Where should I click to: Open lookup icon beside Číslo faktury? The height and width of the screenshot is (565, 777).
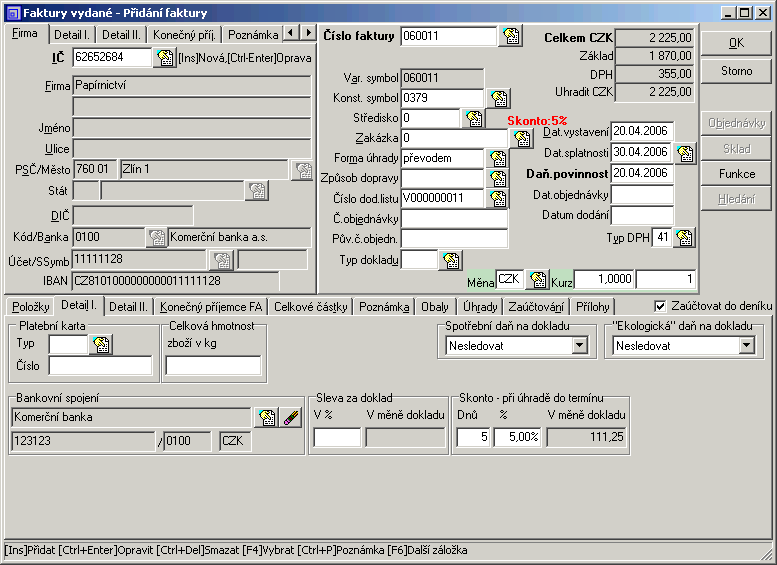click(x=511, y=36)
